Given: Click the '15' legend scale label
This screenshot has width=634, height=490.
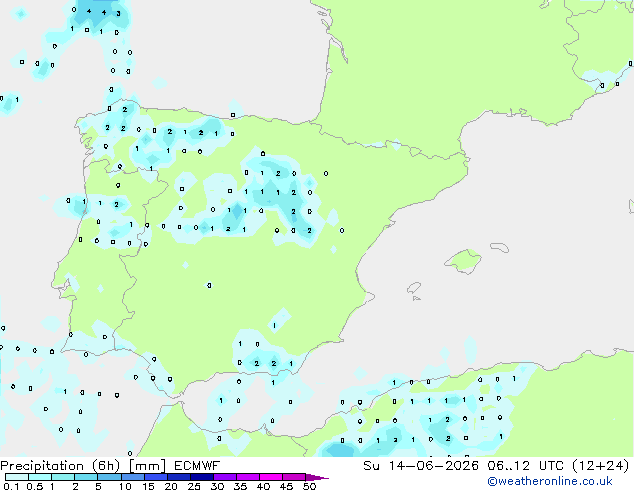Looking at the screenshot, I should (148, 486).
